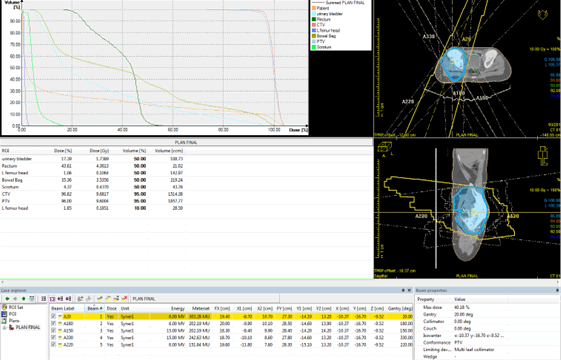Click the patient orientation icon in sagittal view
The width and height of the screenshot is (561, 360).
543,156
